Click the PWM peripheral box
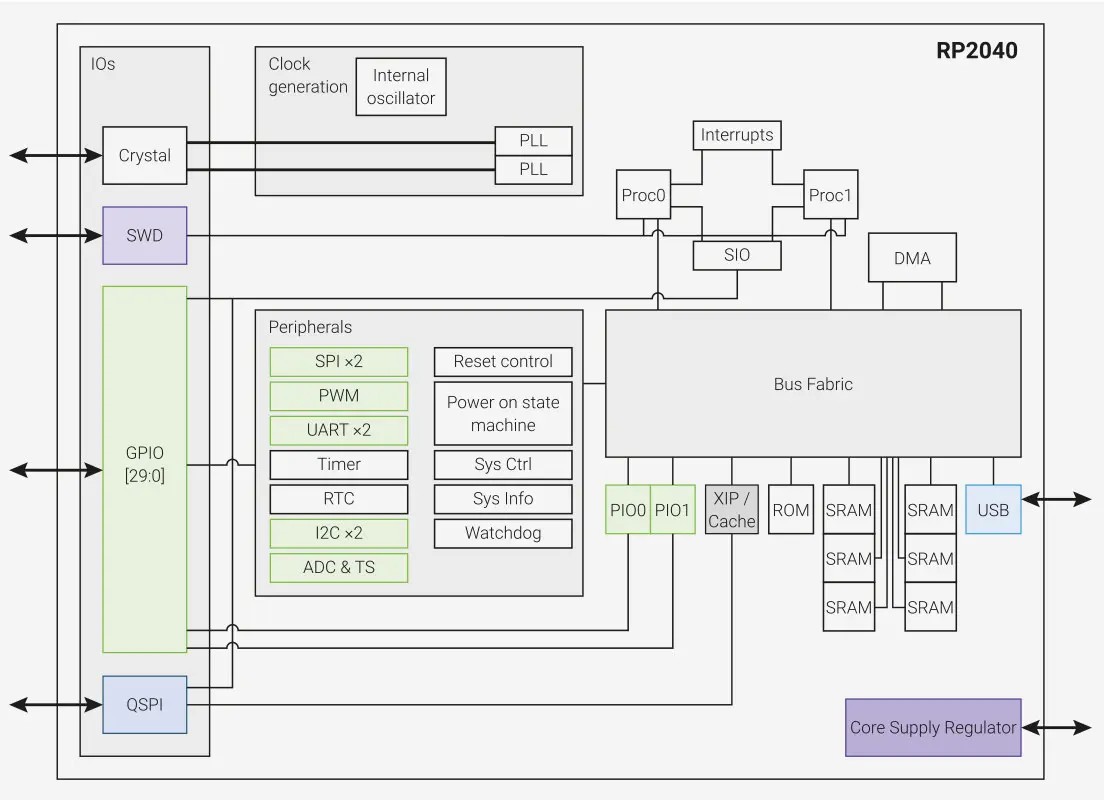Viewport: 1104px width, 800px height. coord(339,396)
